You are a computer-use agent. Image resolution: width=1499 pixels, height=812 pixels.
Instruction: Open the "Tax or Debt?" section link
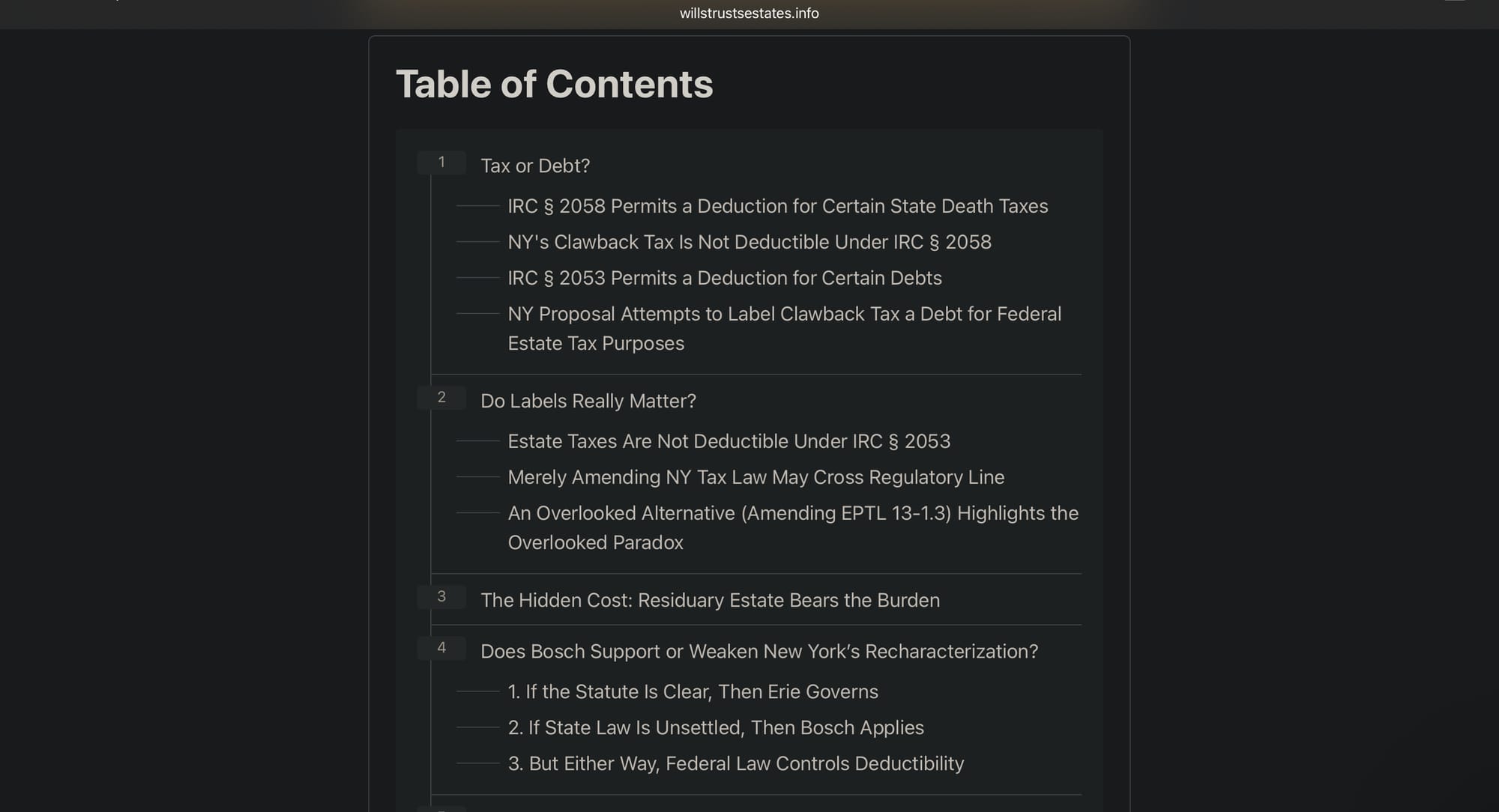pyautogui.click(x=535, y=166)
